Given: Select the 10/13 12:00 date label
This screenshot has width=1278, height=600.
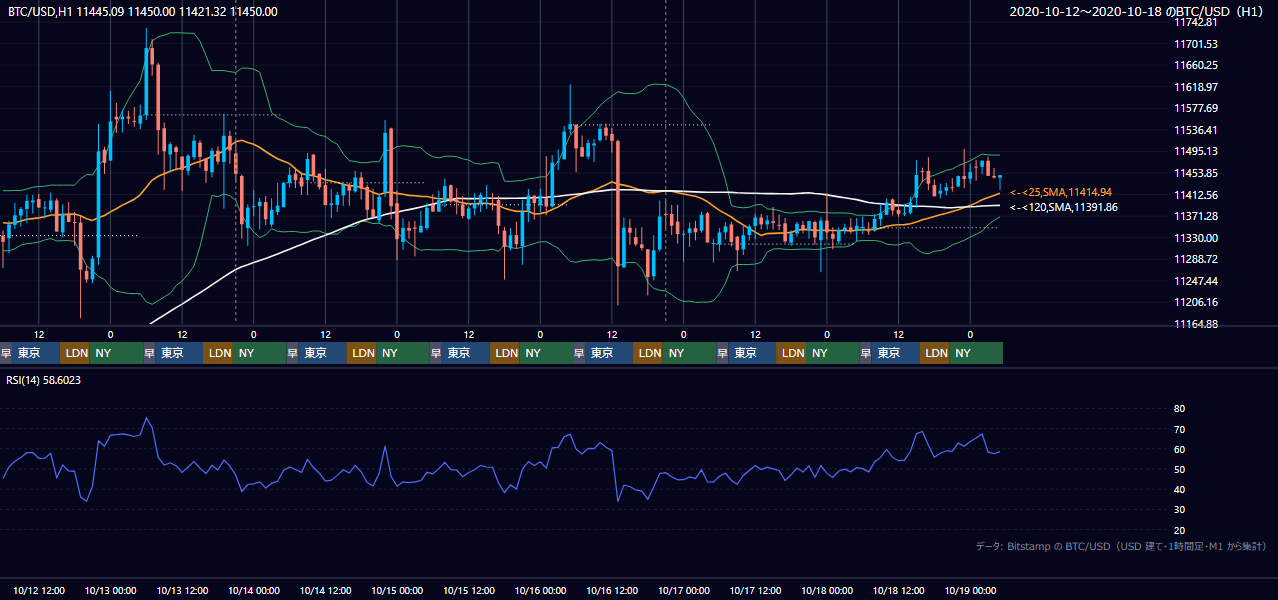Looking at the screenshot, I should coord(183,591).
